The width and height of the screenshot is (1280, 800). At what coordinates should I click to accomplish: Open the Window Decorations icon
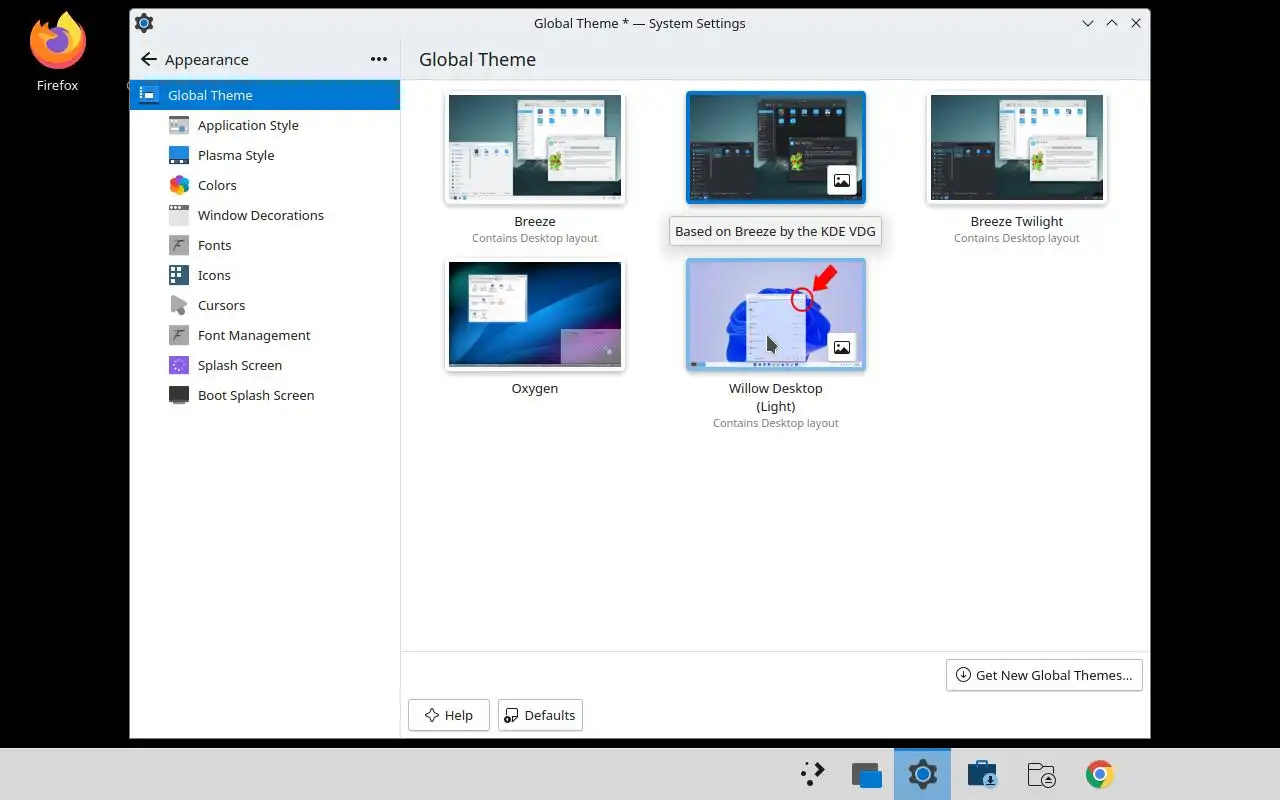pyautogui.click(x=179, y=215)
